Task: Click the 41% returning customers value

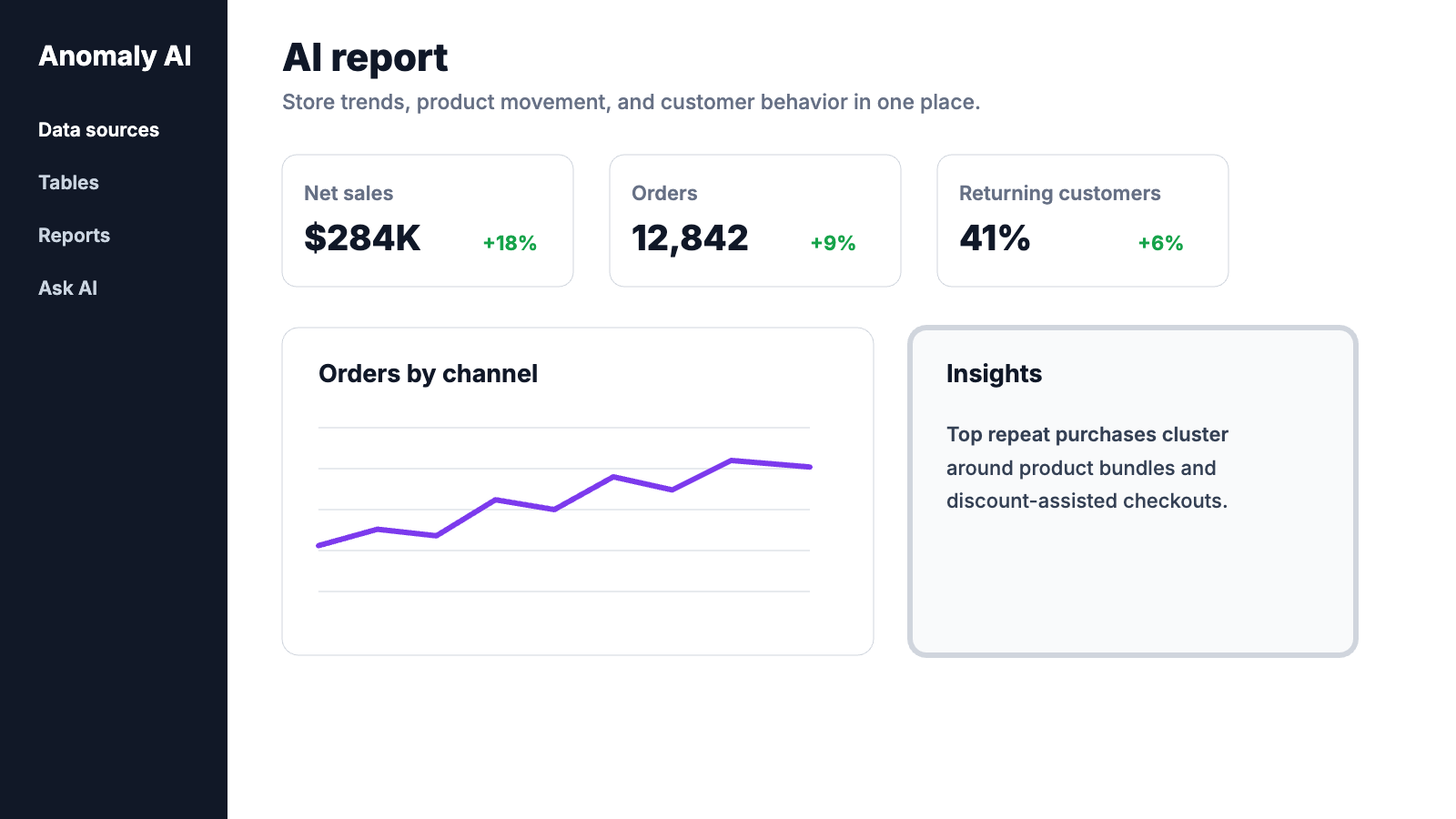Action: point(995,238)
